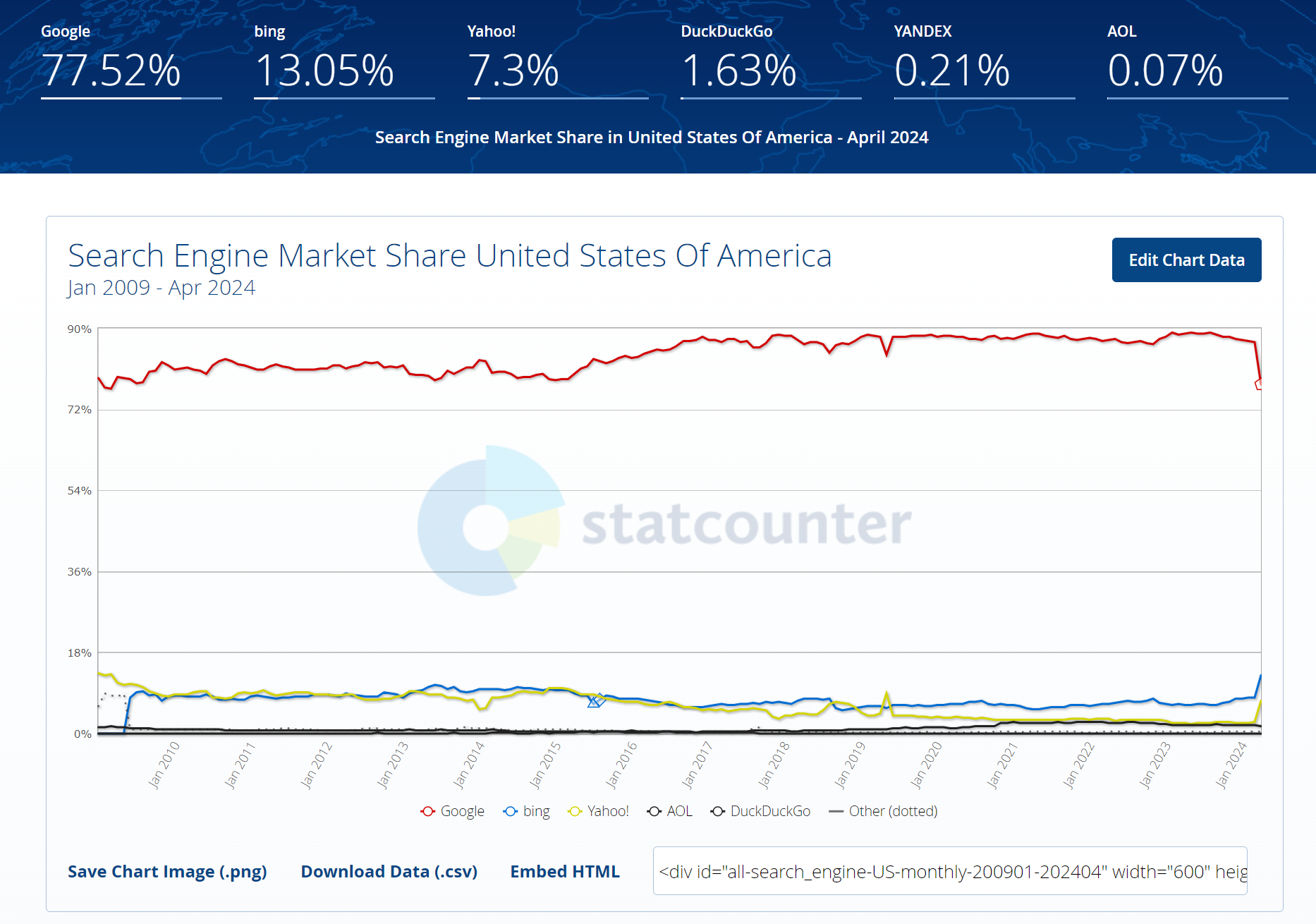Toggle the Google series via legend label
This screenshot has width=1316, height=924.
coord(463,811)
